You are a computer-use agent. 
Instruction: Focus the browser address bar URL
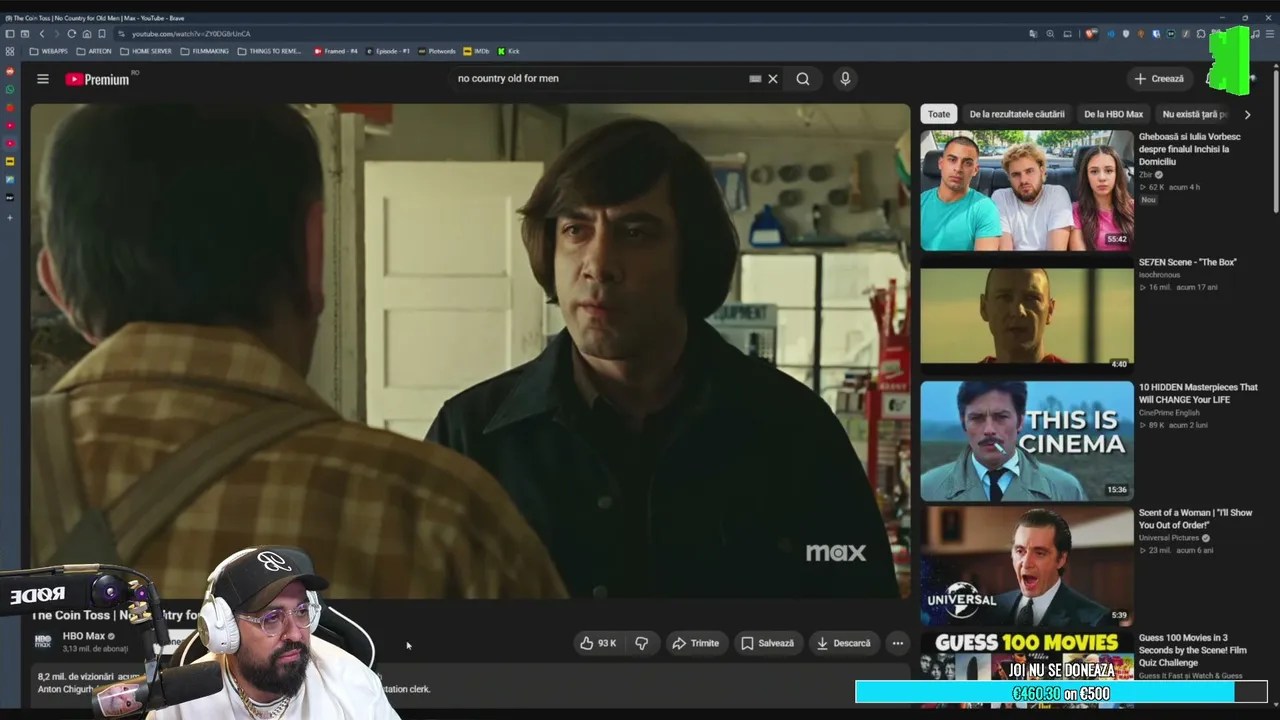point(191,34)
